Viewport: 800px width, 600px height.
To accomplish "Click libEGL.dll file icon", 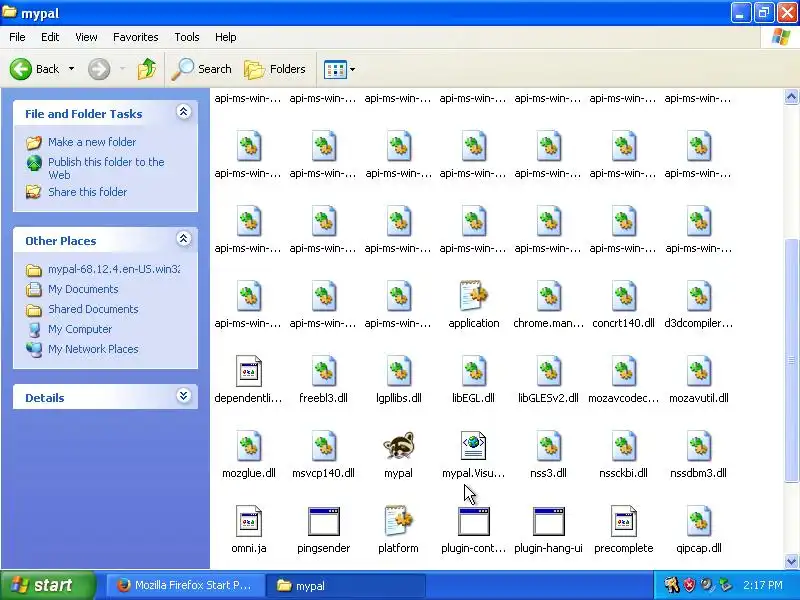I will (473, 371).
